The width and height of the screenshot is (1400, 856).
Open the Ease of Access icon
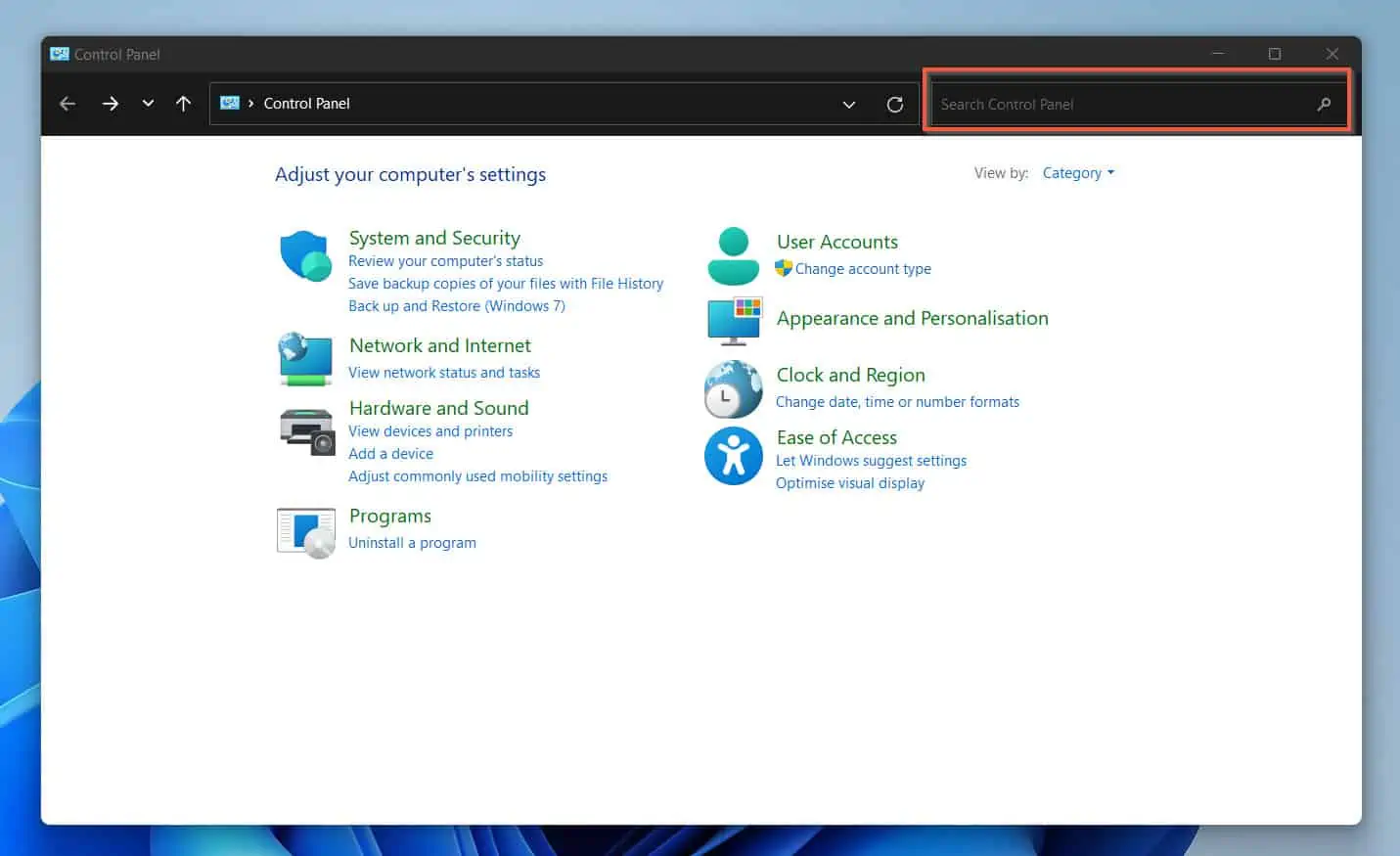(x=733, y=456)
